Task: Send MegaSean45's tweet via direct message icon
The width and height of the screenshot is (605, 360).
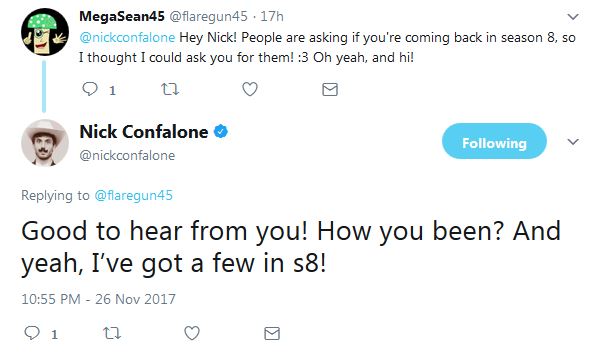Action: 330,90
